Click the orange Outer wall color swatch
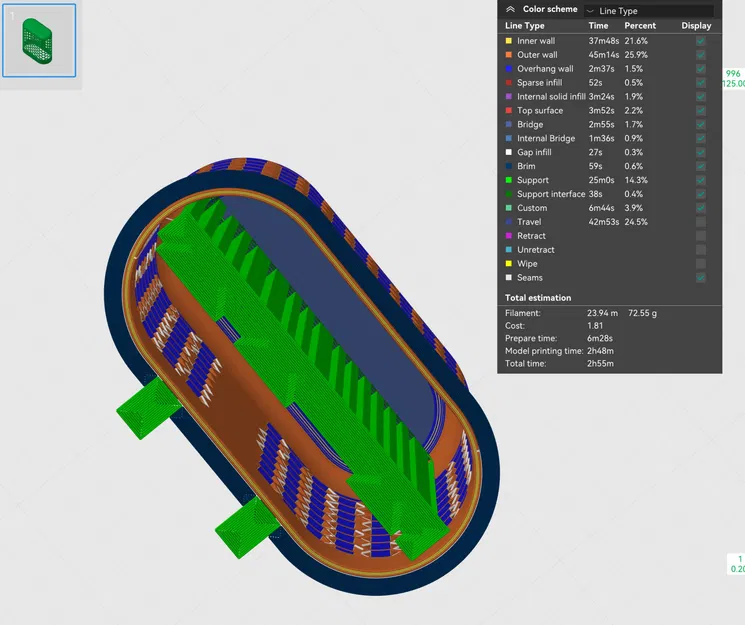Viewport: 745px width, 625px height. pyautogui.click(x=509, y=55)
